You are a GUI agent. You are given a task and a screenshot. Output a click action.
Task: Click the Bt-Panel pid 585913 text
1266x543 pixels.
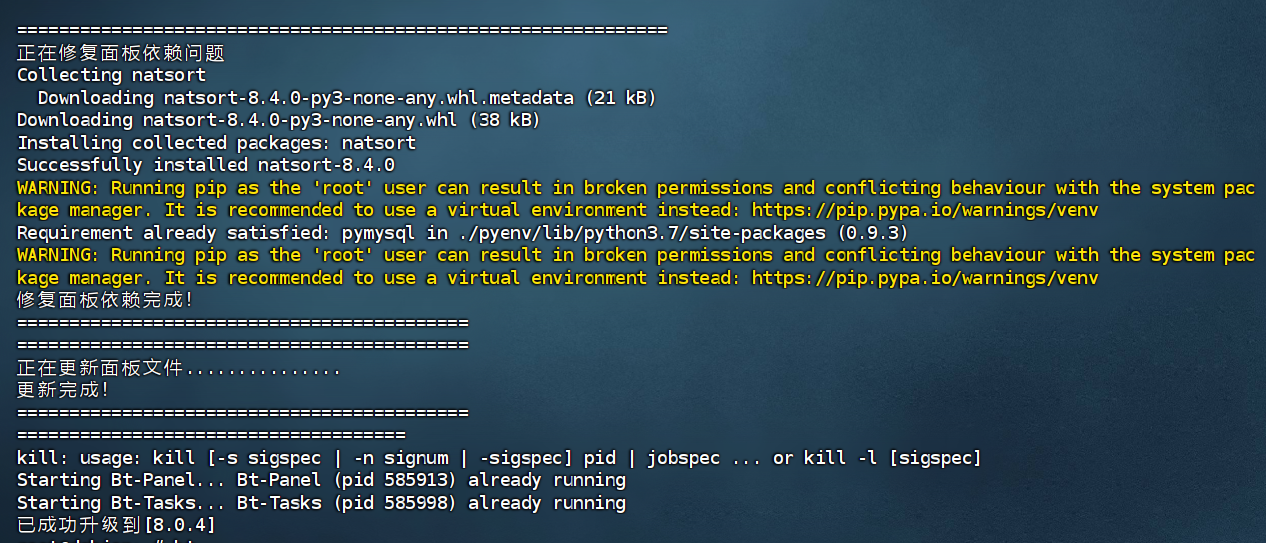[396, 480]
